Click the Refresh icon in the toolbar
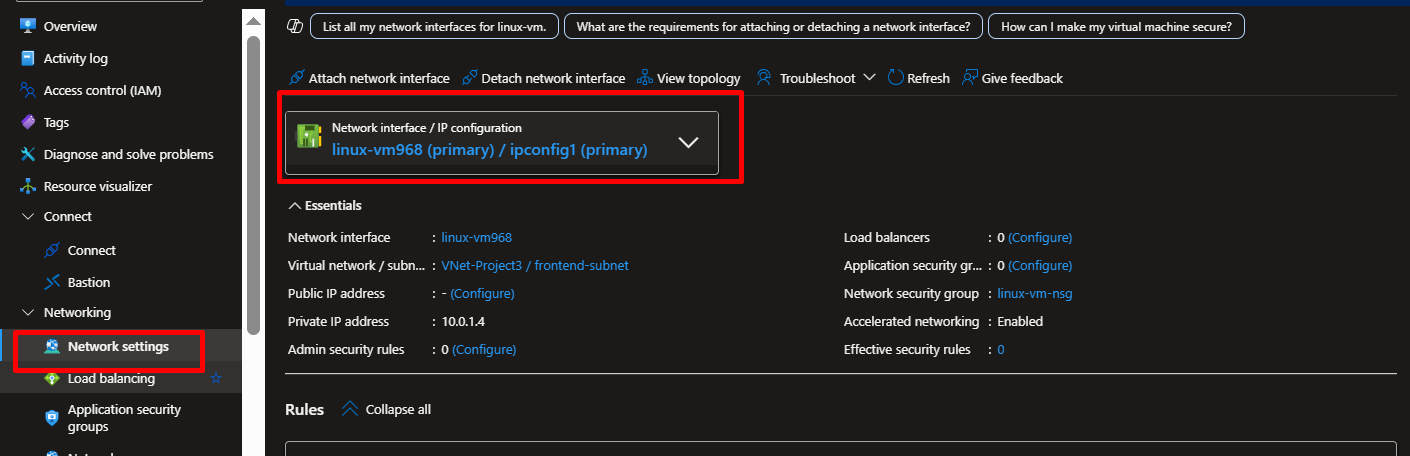 tap(896, 78)
